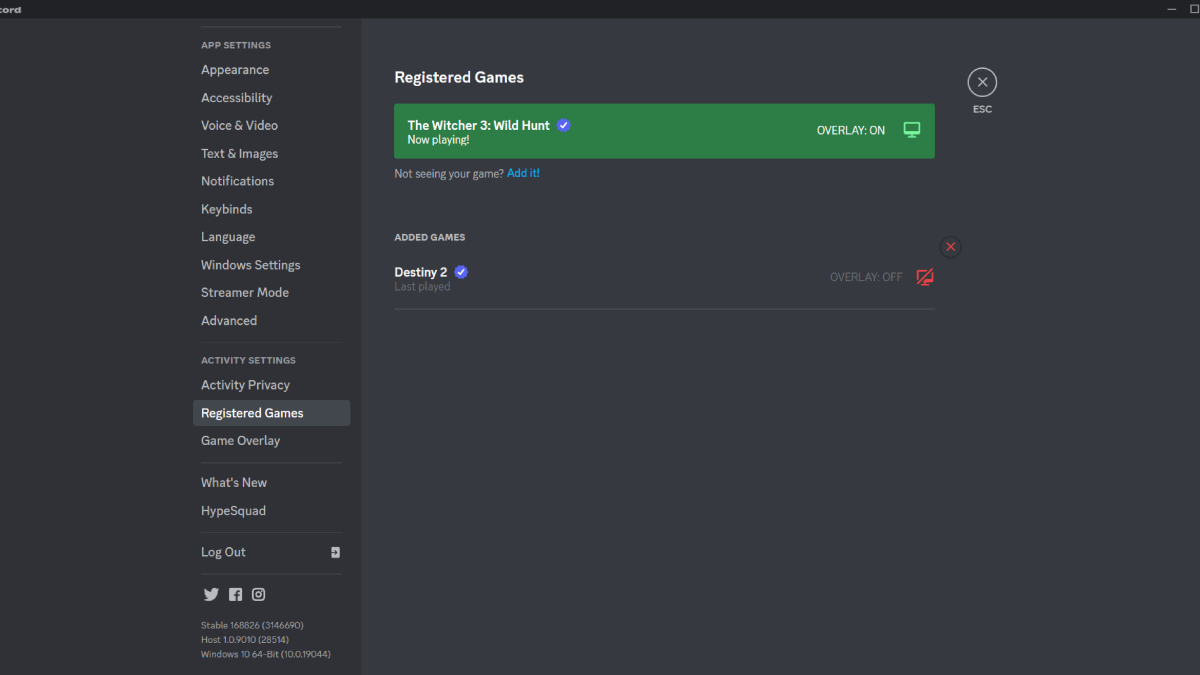Disable the crossed-out overlay icon for Destiny 2
The width and height of the screenshot is (1200, 675).
pyautogui.click(x=924, y=277)
